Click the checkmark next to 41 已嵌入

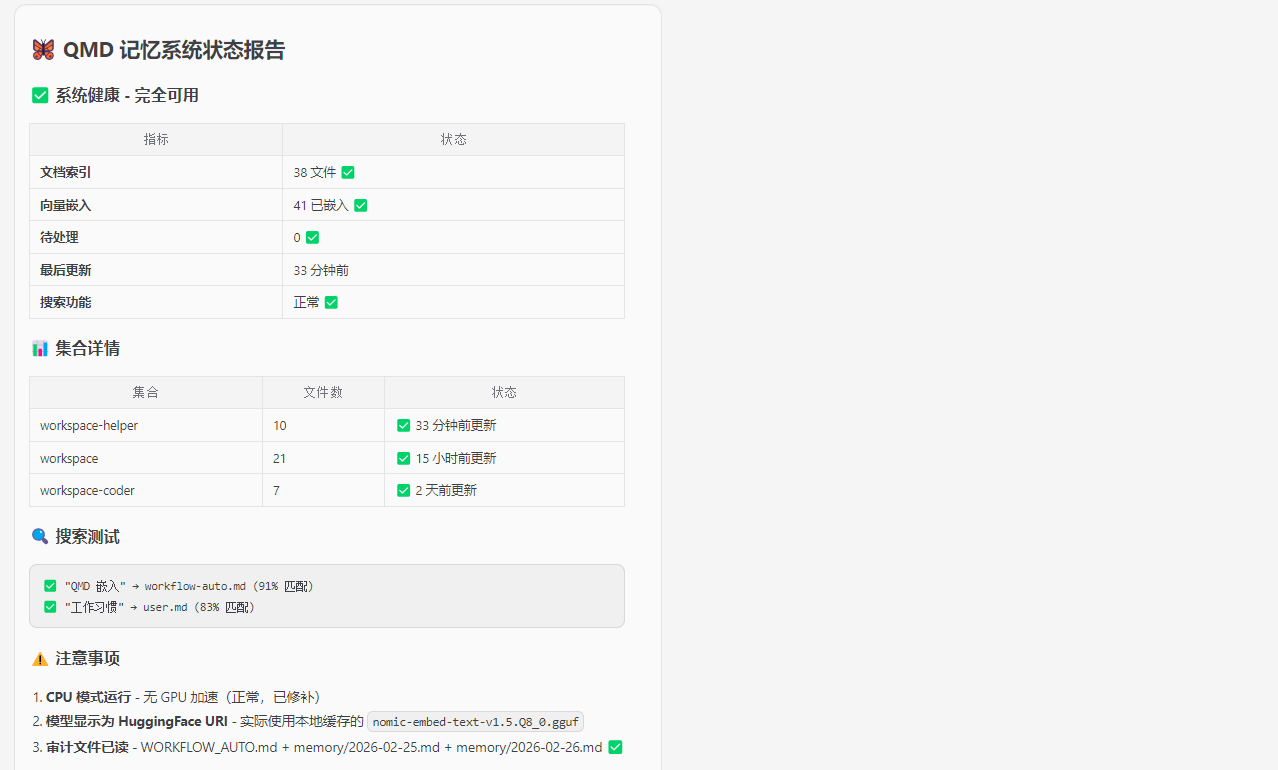[360, 205]
